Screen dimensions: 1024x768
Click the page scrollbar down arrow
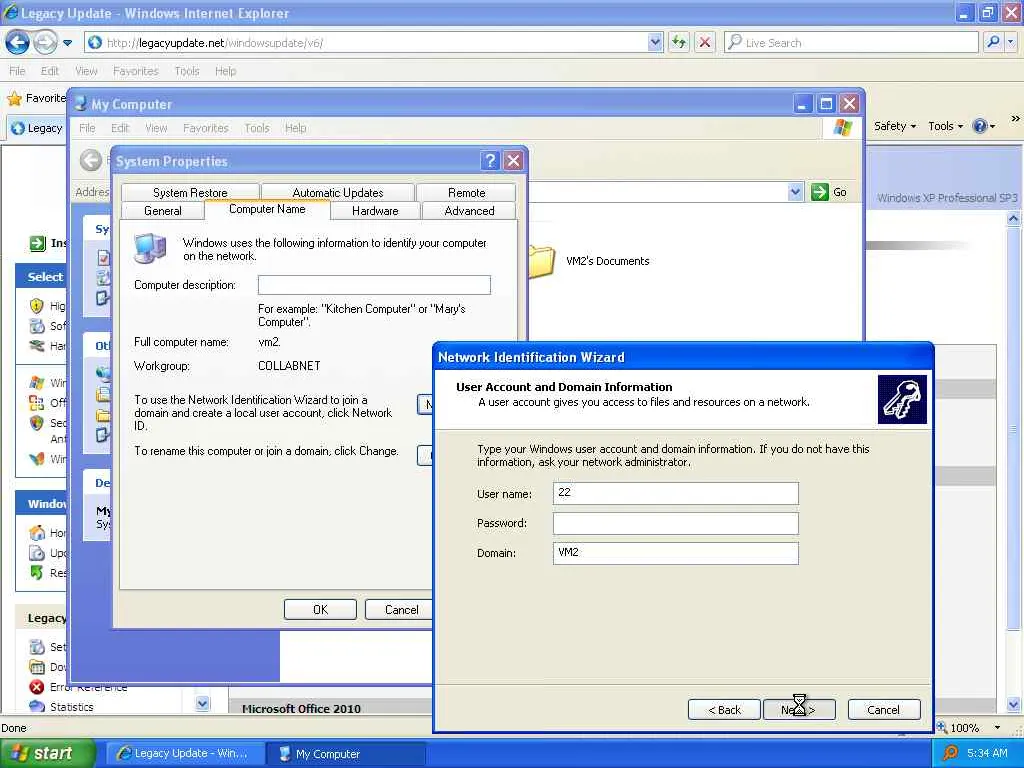pyautogui.click(x=1014, y=704)
